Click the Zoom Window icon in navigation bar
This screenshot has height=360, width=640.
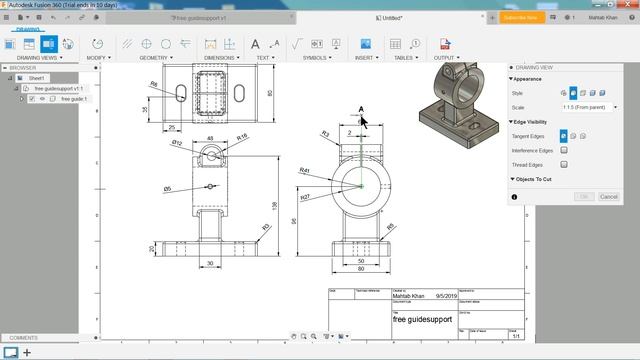(x=304, y=336)
